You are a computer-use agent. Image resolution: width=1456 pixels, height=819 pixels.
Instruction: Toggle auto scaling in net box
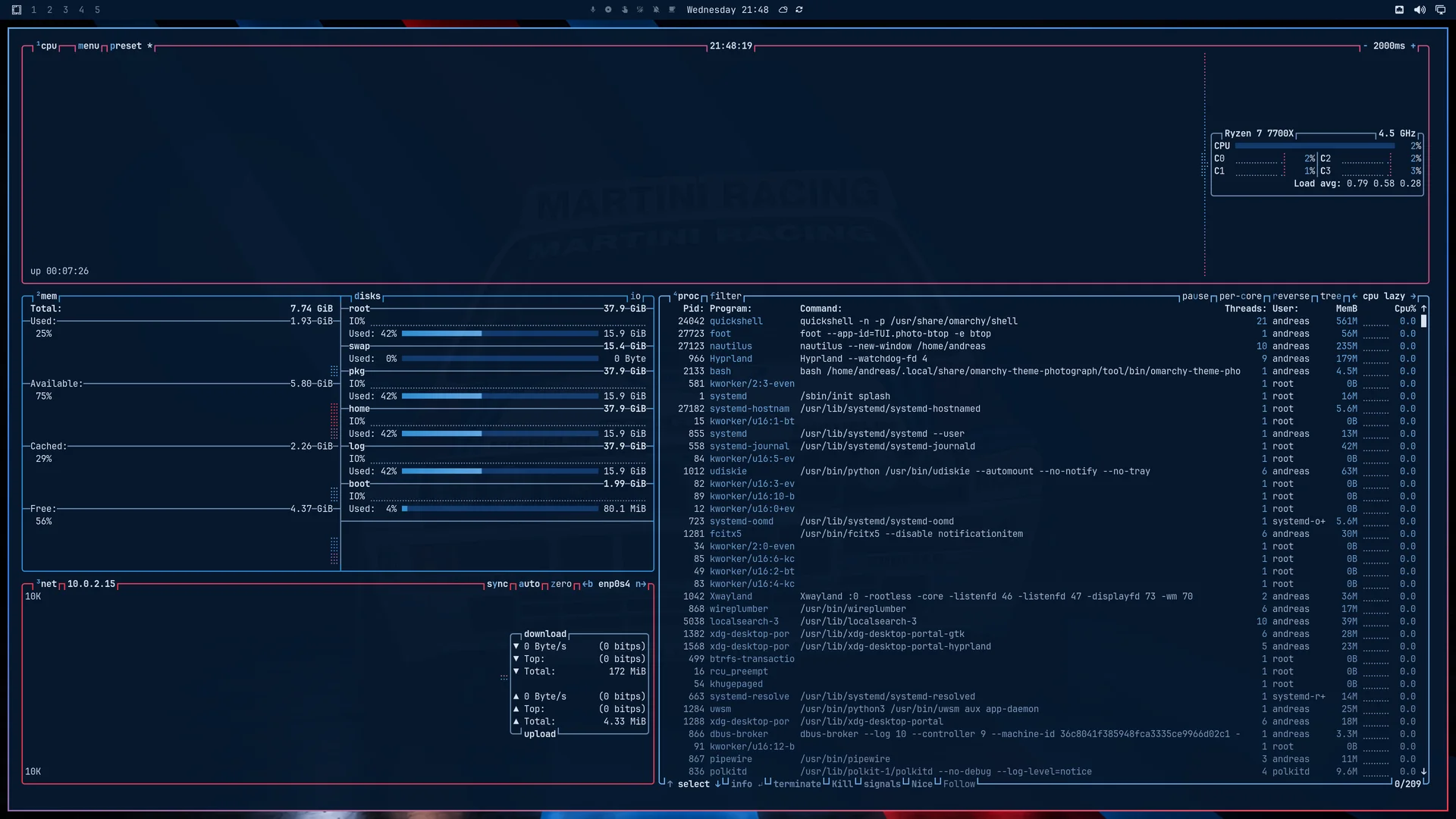(529, 584)
